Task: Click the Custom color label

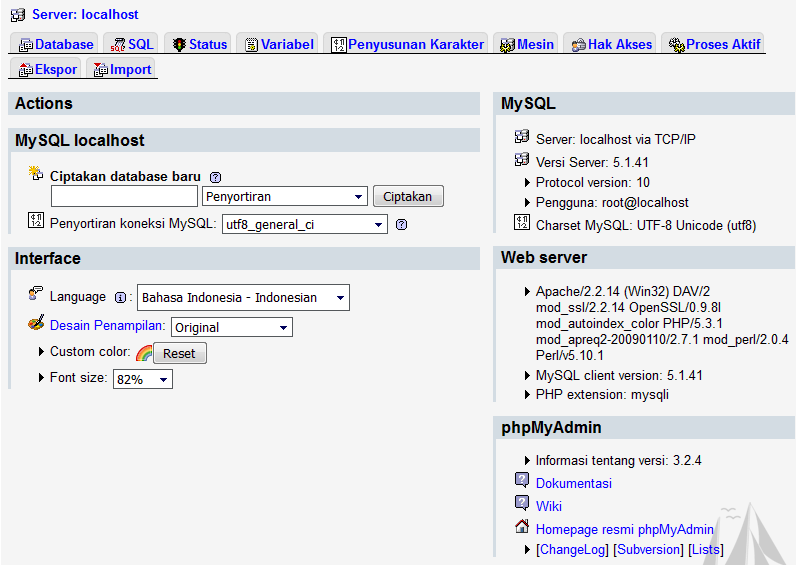Action: [x=90, y=351]
